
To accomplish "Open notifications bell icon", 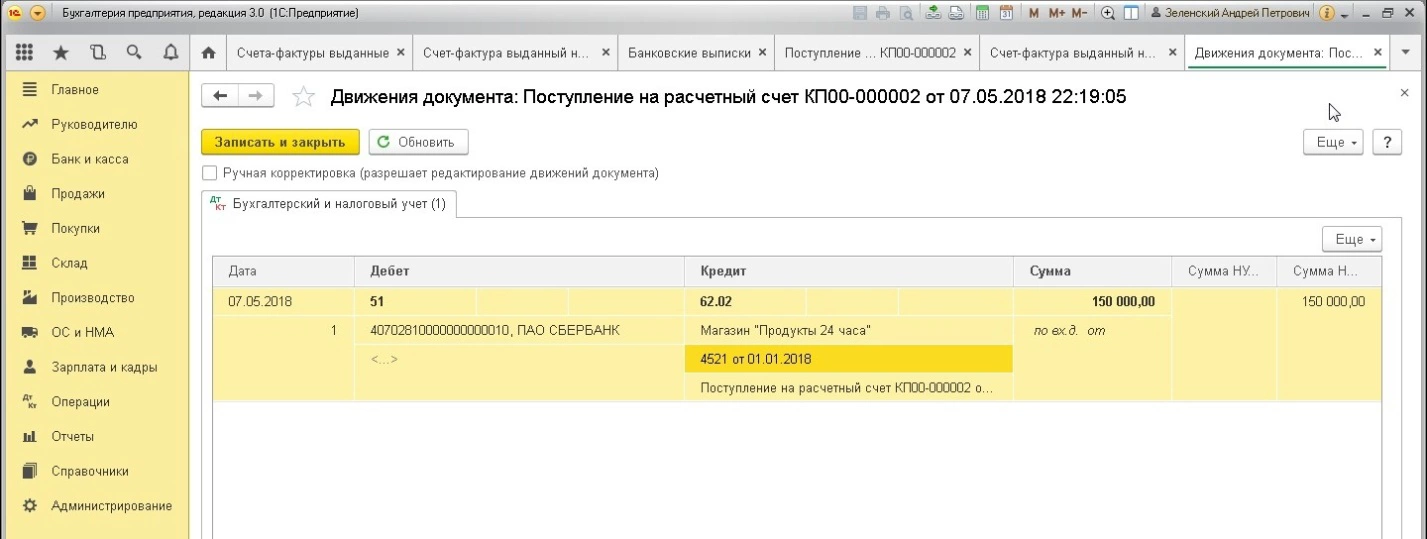I will click(x=170, y=52).
